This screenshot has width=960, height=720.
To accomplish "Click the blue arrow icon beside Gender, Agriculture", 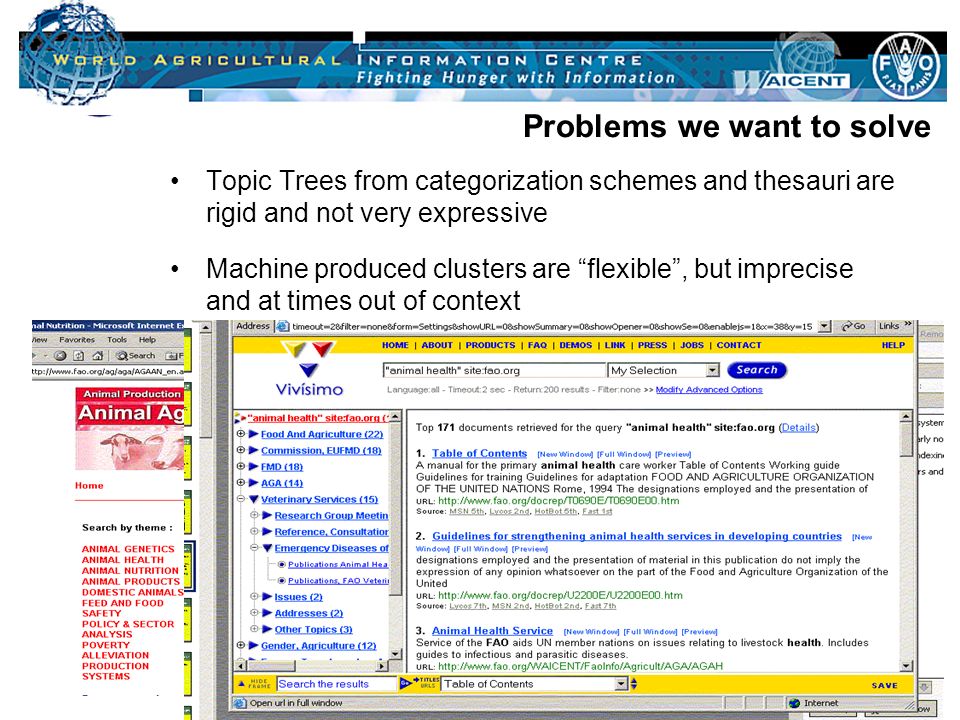I will click(253, 645).
